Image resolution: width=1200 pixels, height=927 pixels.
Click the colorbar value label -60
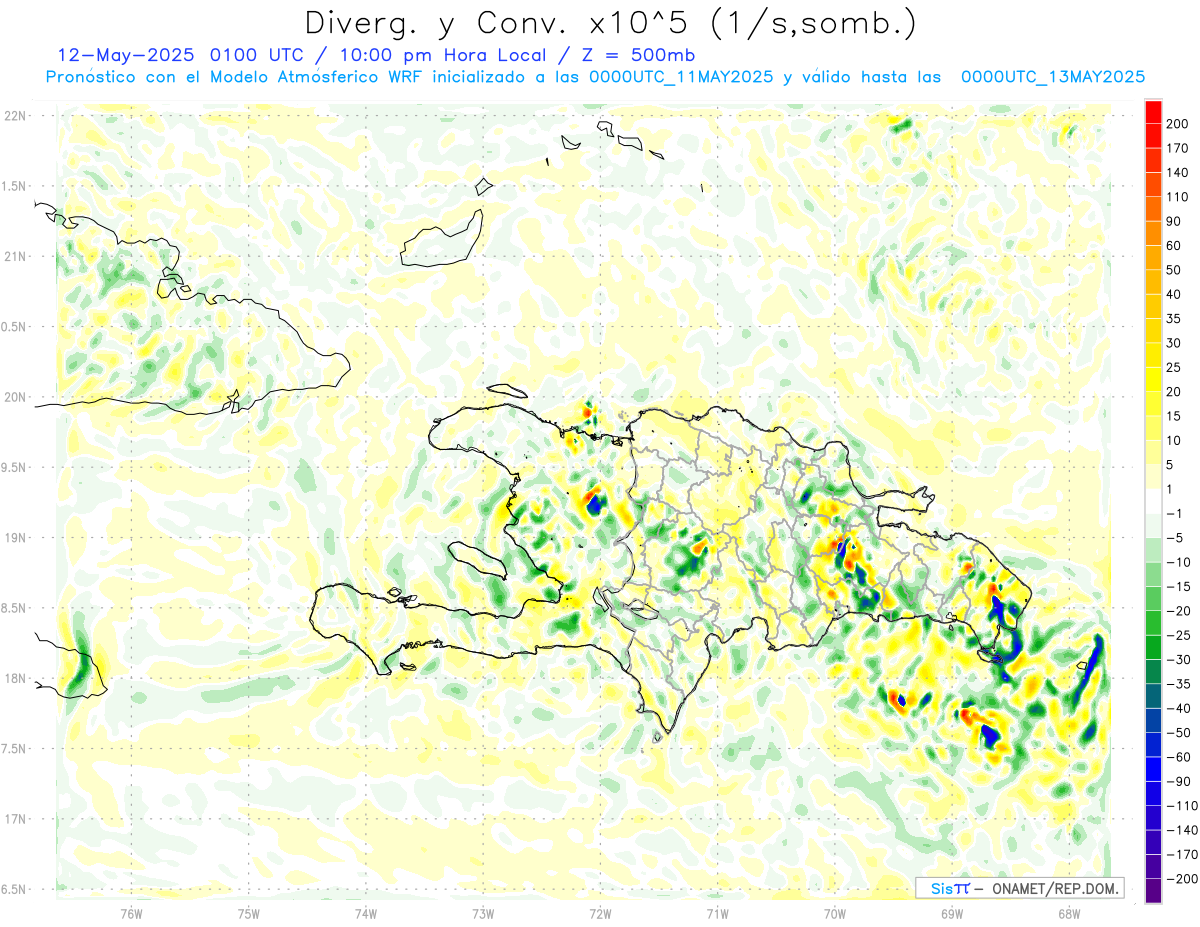click(1178, 757)
